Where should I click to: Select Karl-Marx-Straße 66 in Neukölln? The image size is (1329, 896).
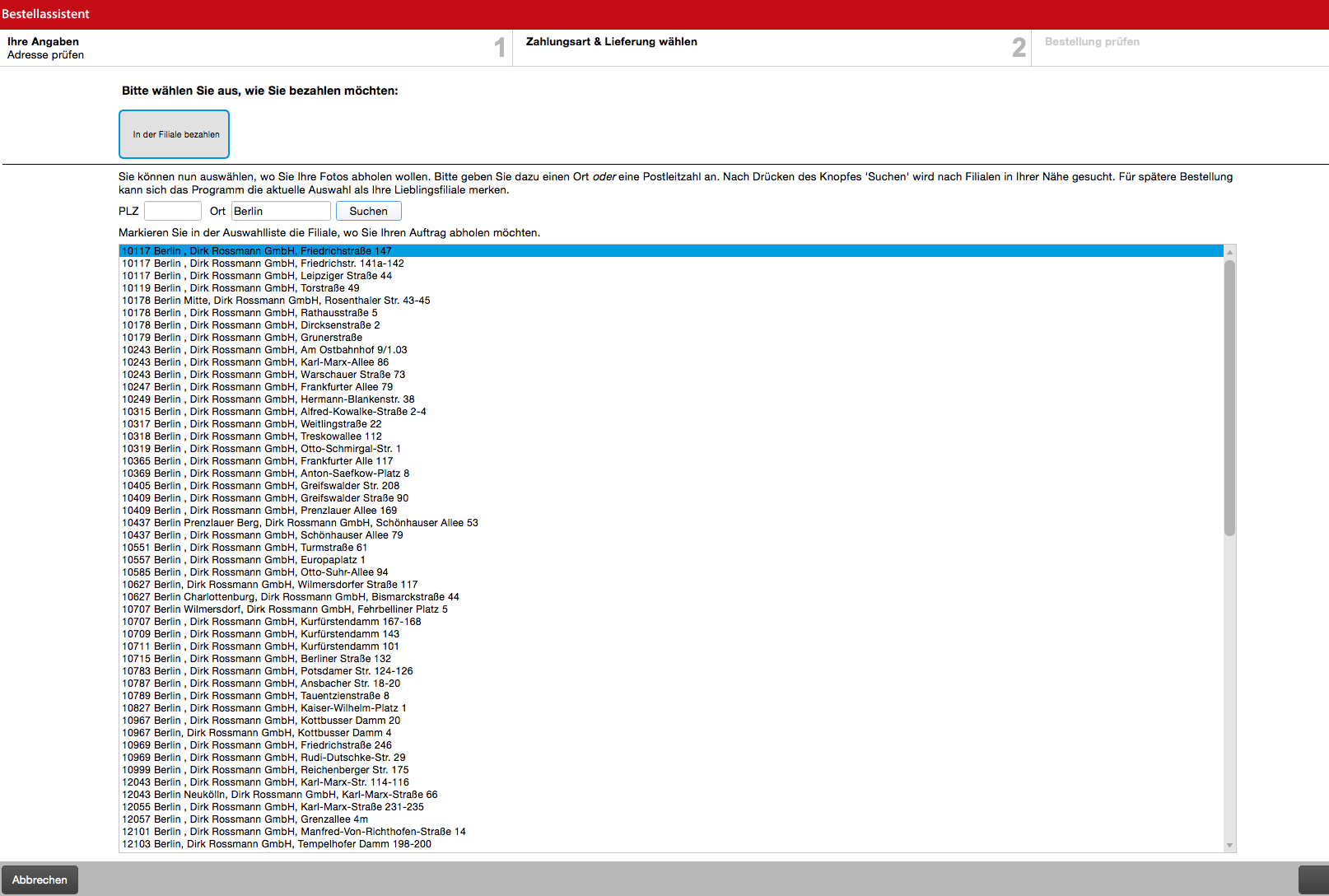click(x=671, y=795)
